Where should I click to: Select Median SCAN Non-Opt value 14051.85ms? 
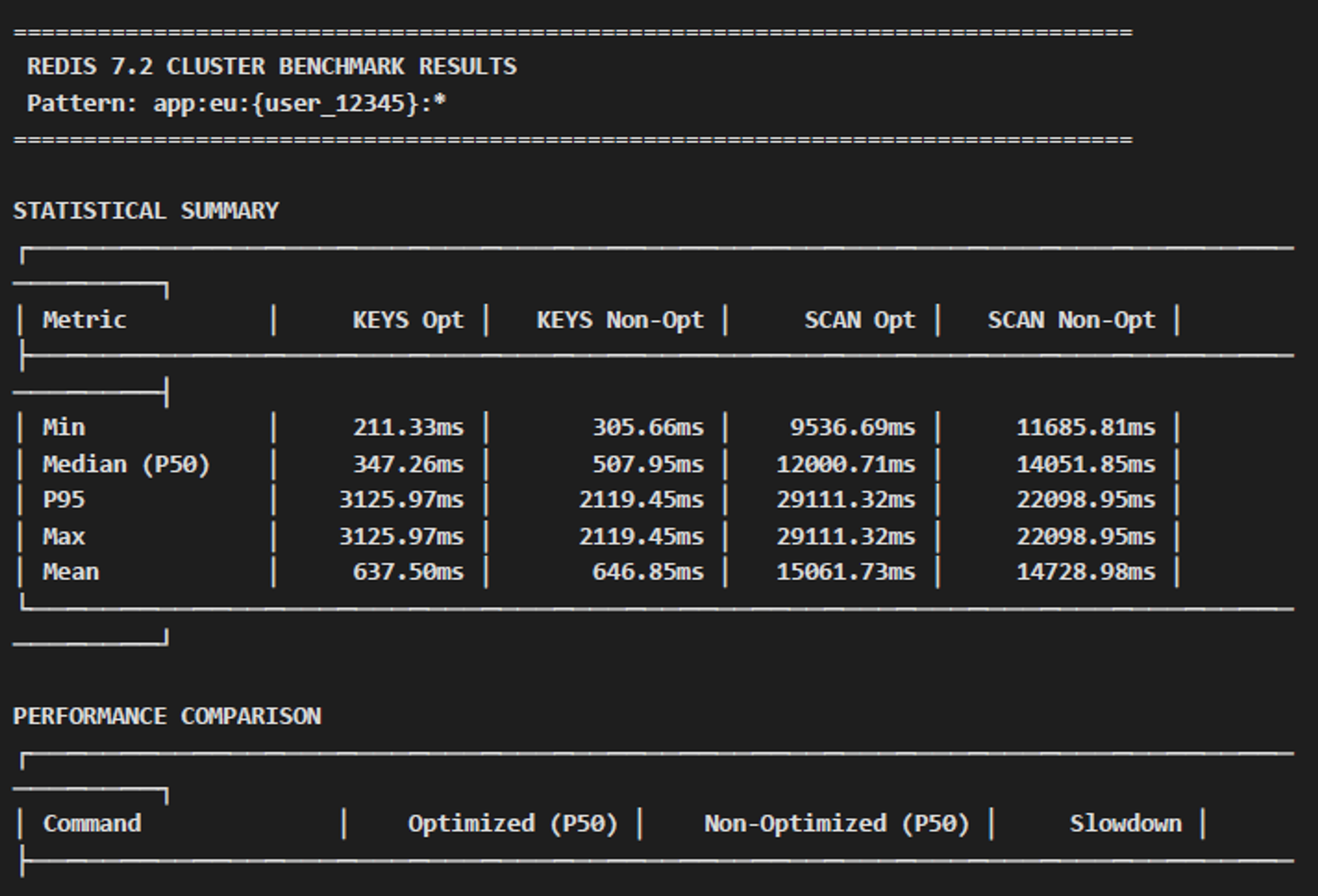tap(1086, 465)
